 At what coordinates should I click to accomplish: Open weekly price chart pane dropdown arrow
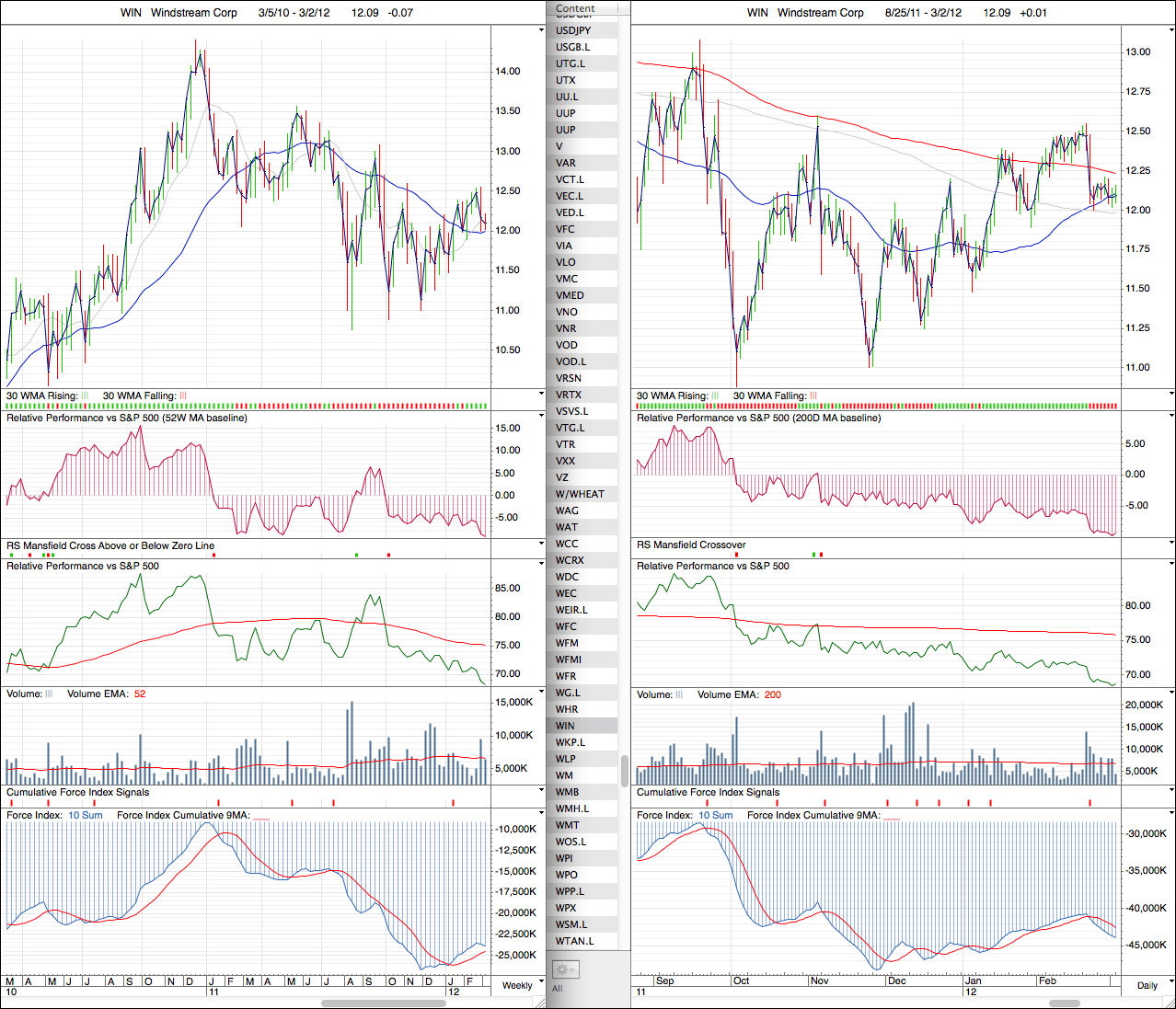(x=541, y=30)
